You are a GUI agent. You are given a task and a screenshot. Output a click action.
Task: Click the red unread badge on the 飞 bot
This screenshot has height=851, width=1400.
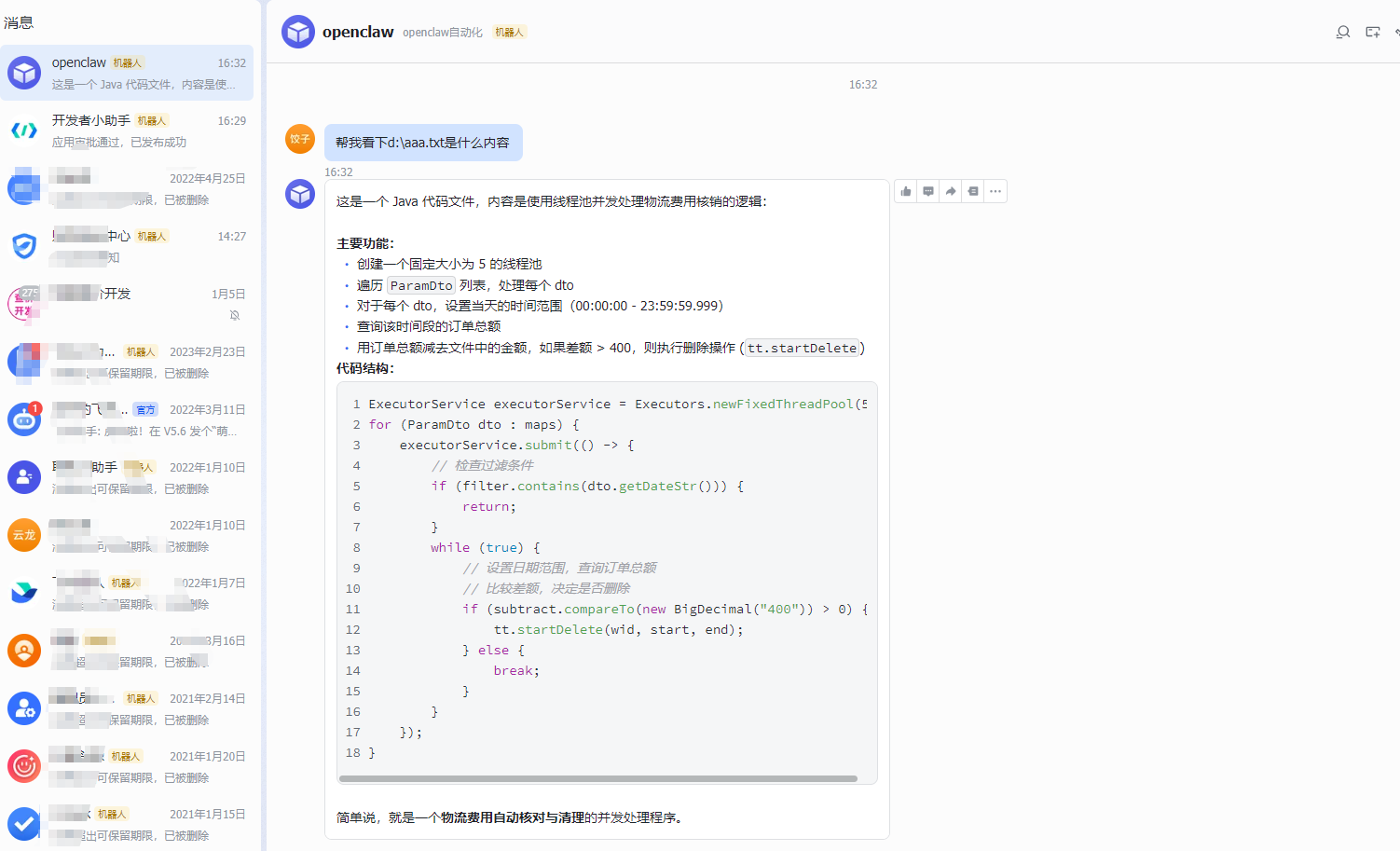click(36, 407)
